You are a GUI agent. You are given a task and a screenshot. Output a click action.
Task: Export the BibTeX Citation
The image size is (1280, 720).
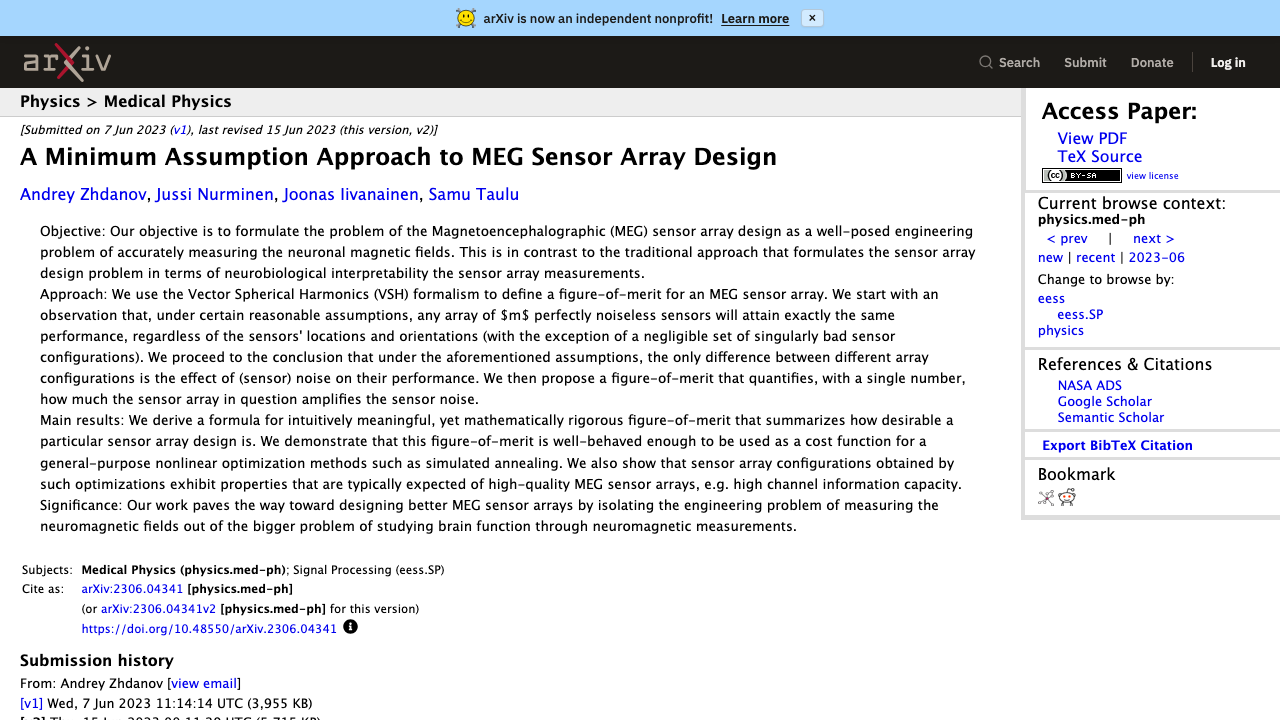(1117, 446)
